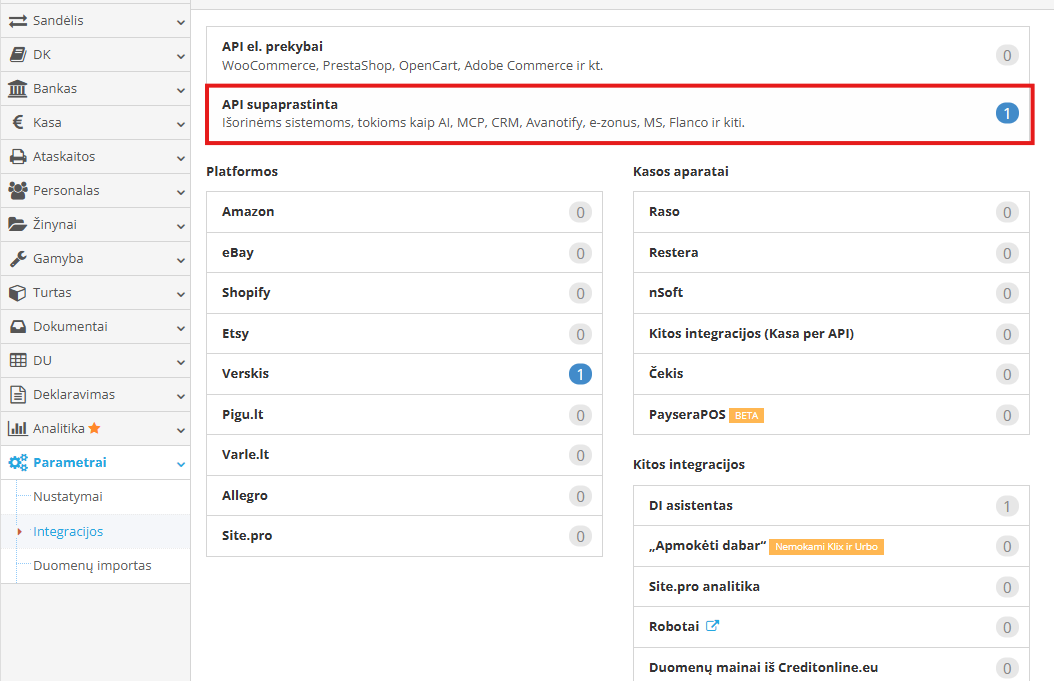Click the Sandėlis arrows icon
Screen dimensions: 1054x681
[18, 21]
